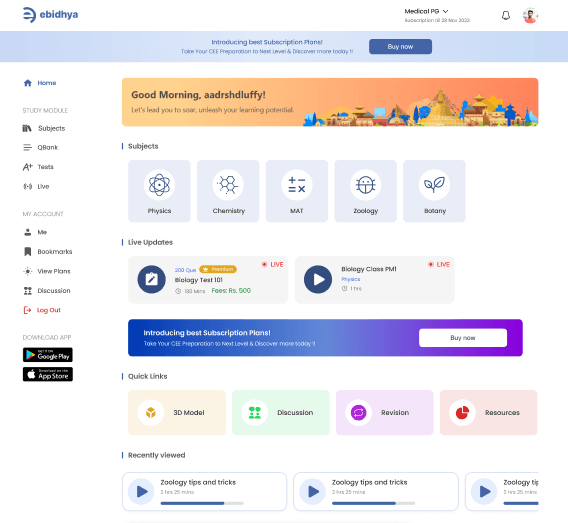
Task: Open the Chemistry subject card
Action: (x=228, y=191)
